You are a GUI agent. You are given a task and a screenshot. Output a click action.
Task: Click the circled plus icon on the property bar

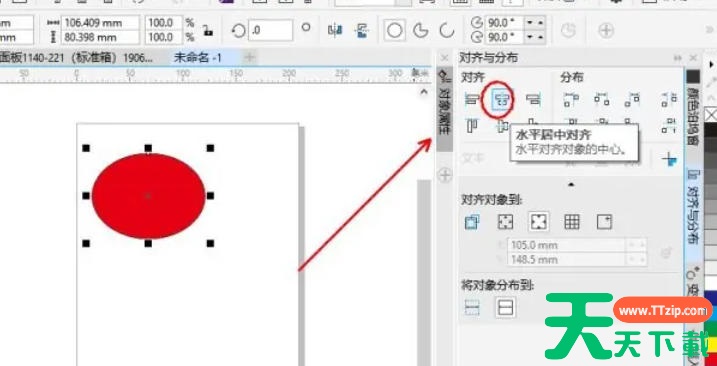coord(606,31)
